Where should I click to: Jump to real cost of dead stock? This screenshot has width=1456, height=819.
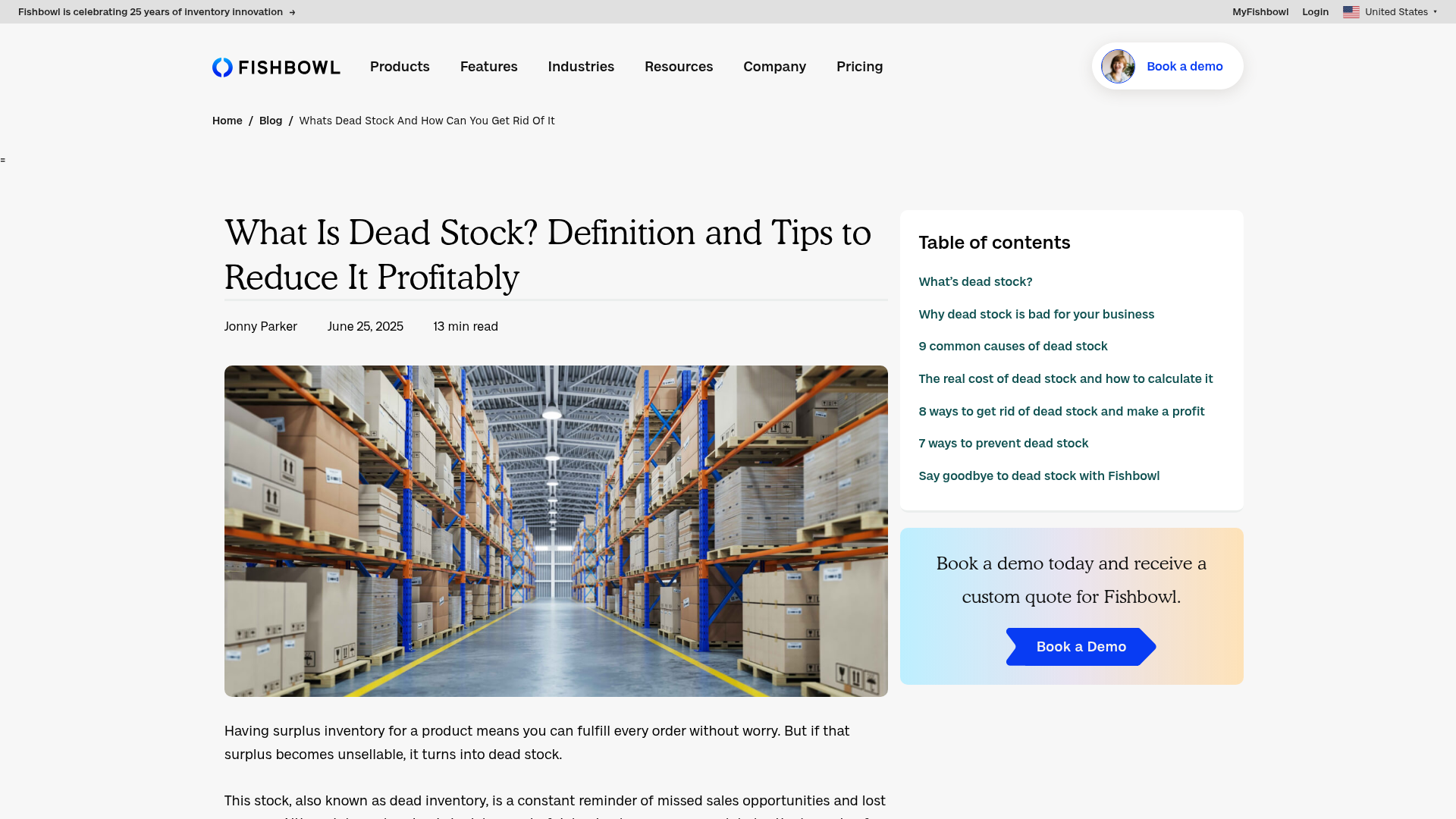tap(1065, 378)
